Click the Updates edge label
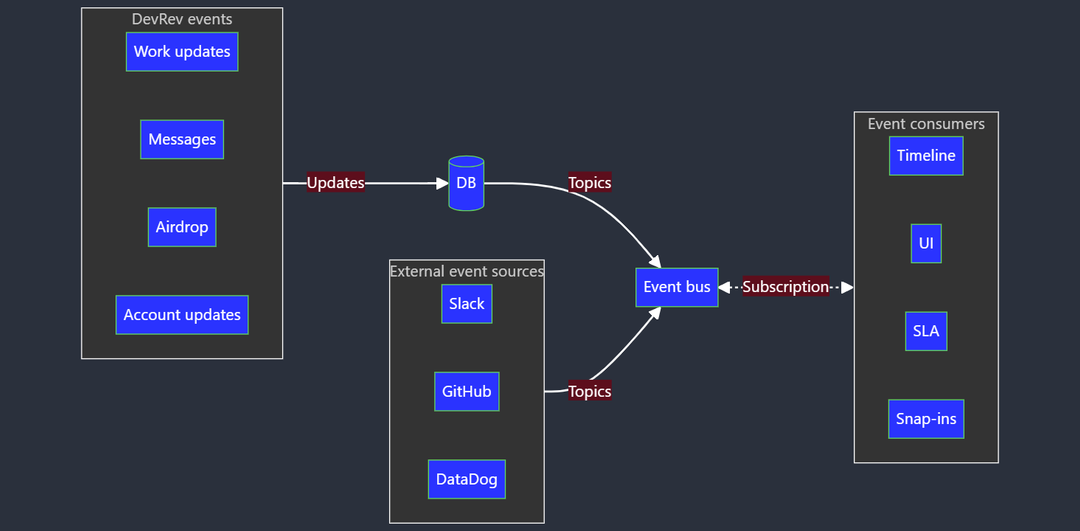The image size is (1080, 531). click(335, 183)
